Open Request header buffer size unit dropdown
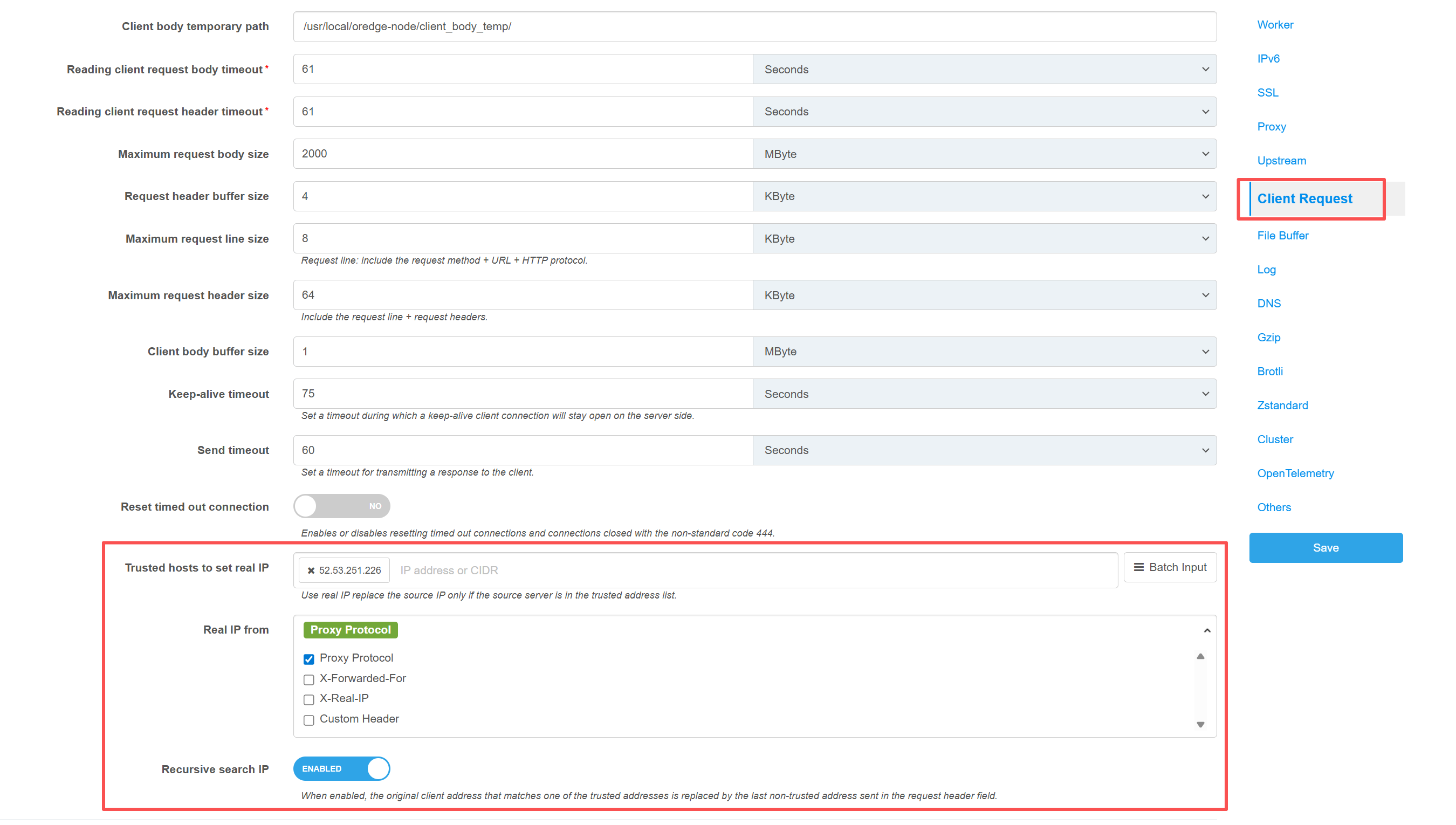Image resolution: width=1456 pixels, height=825 pixels. click(x=984, y=196)
